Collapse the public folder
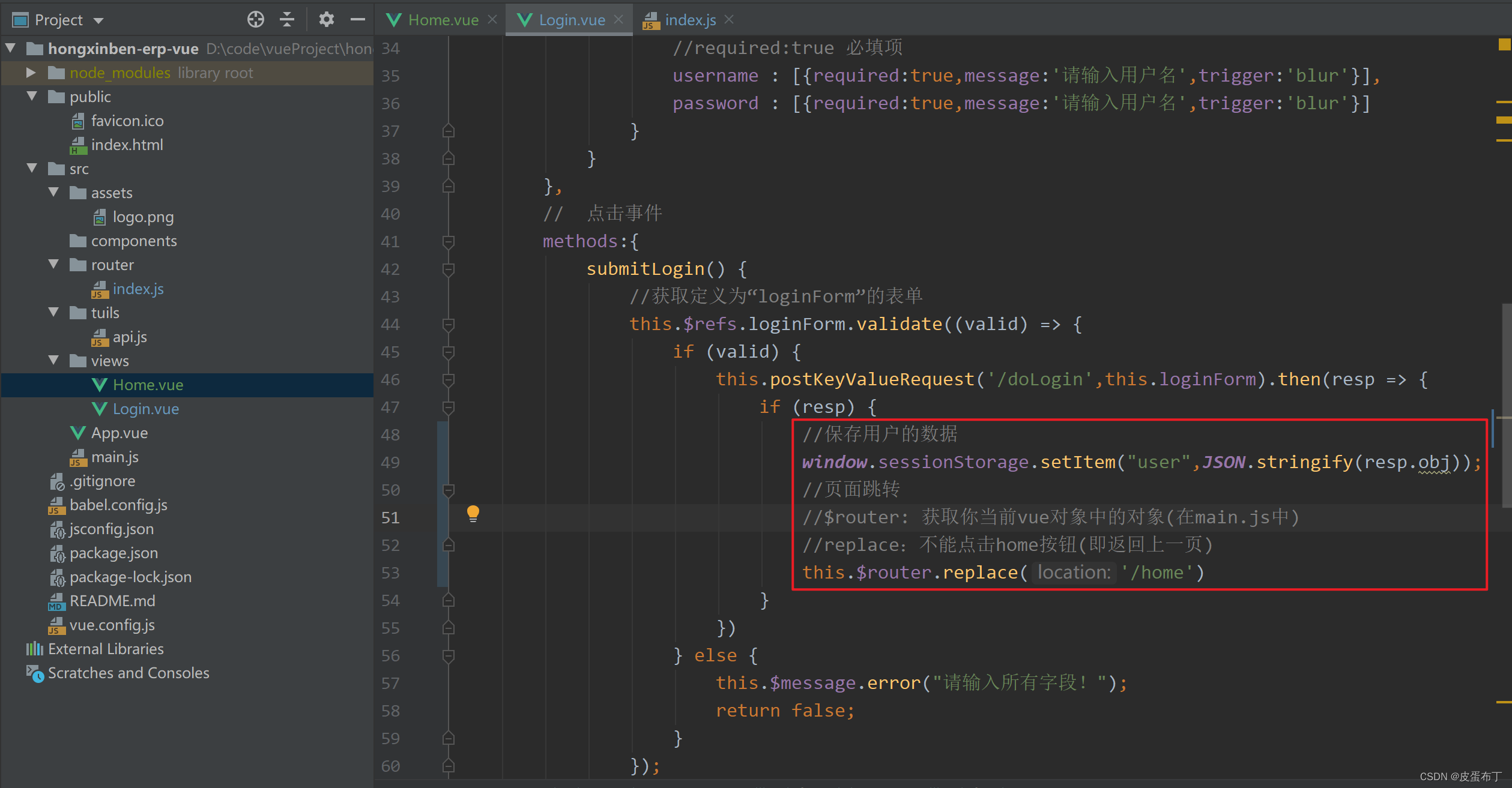 32,96
